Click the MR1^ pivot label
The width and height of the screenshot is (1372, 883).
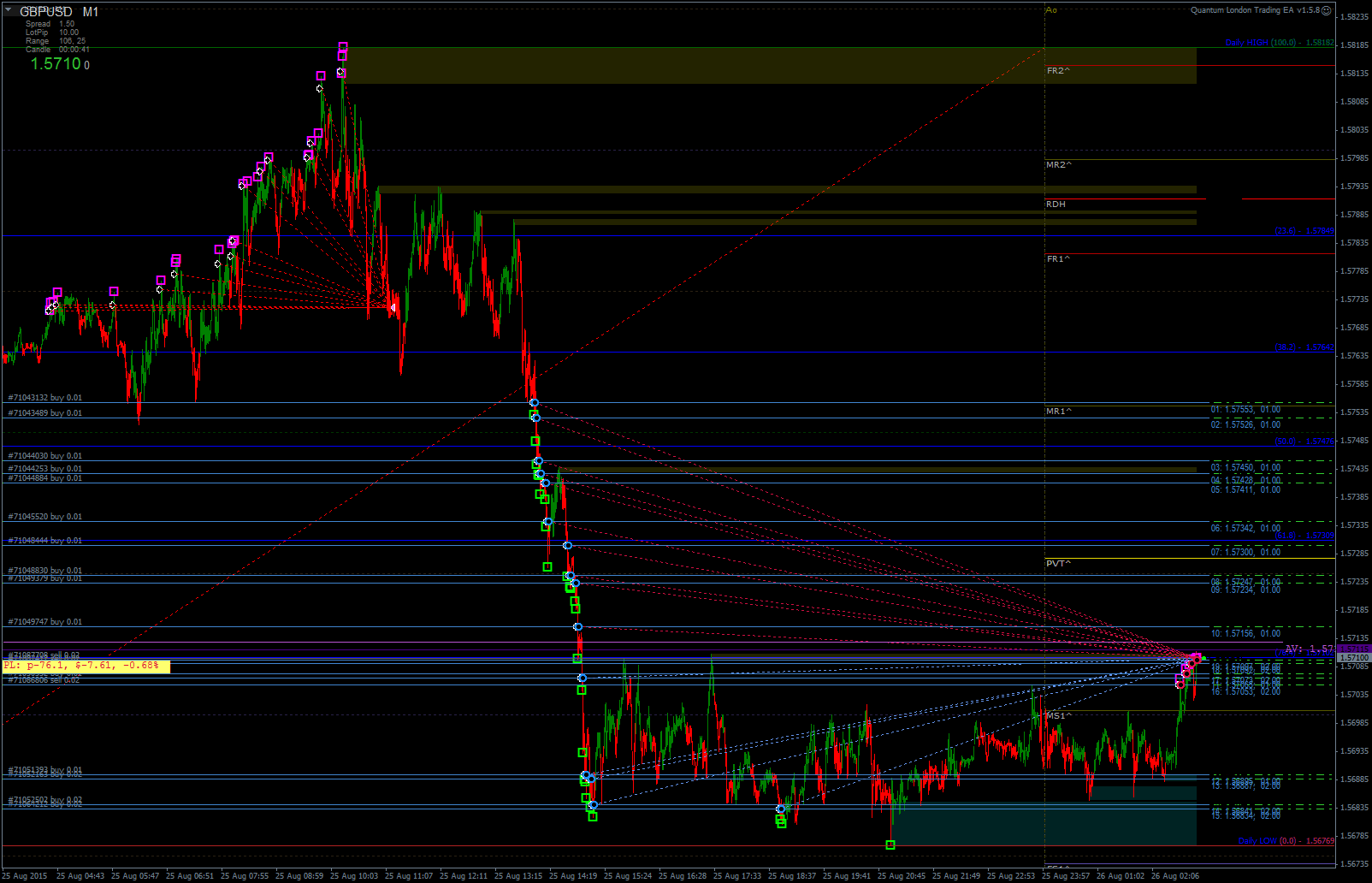(x=1058, y=412)
